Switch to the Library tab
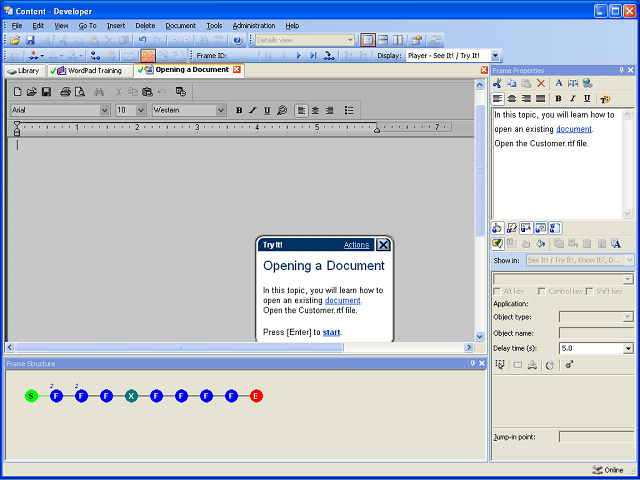Screen dimensions: 640x480 24,71
